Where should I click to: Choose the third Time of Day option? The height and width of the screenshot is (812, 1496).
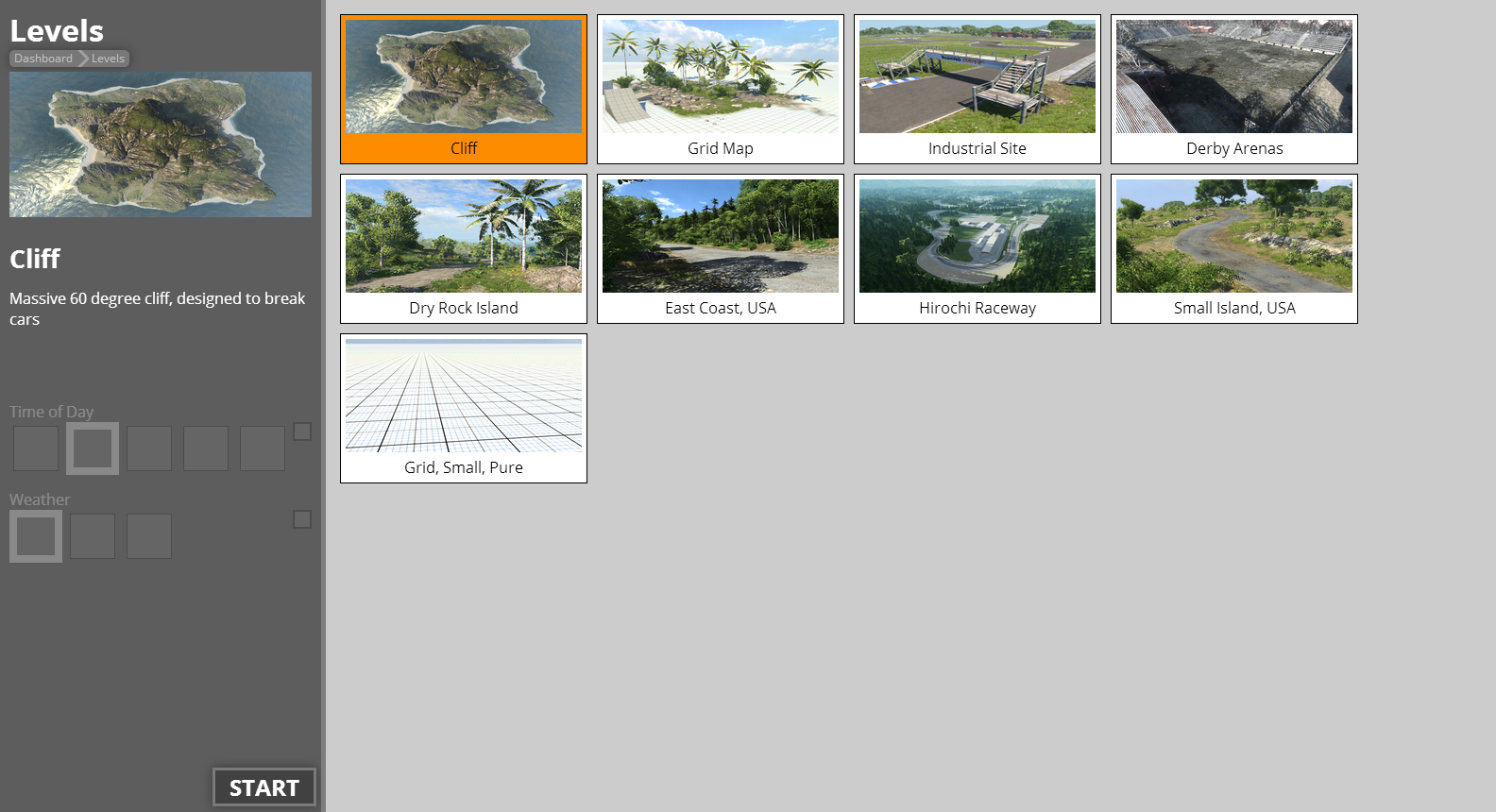[x=149, y=448]
